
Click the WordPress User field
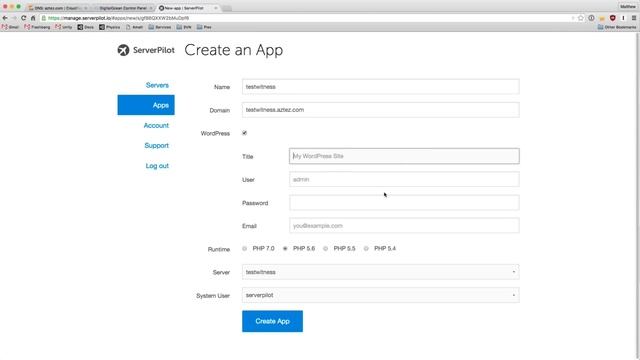tap(404, 179)
